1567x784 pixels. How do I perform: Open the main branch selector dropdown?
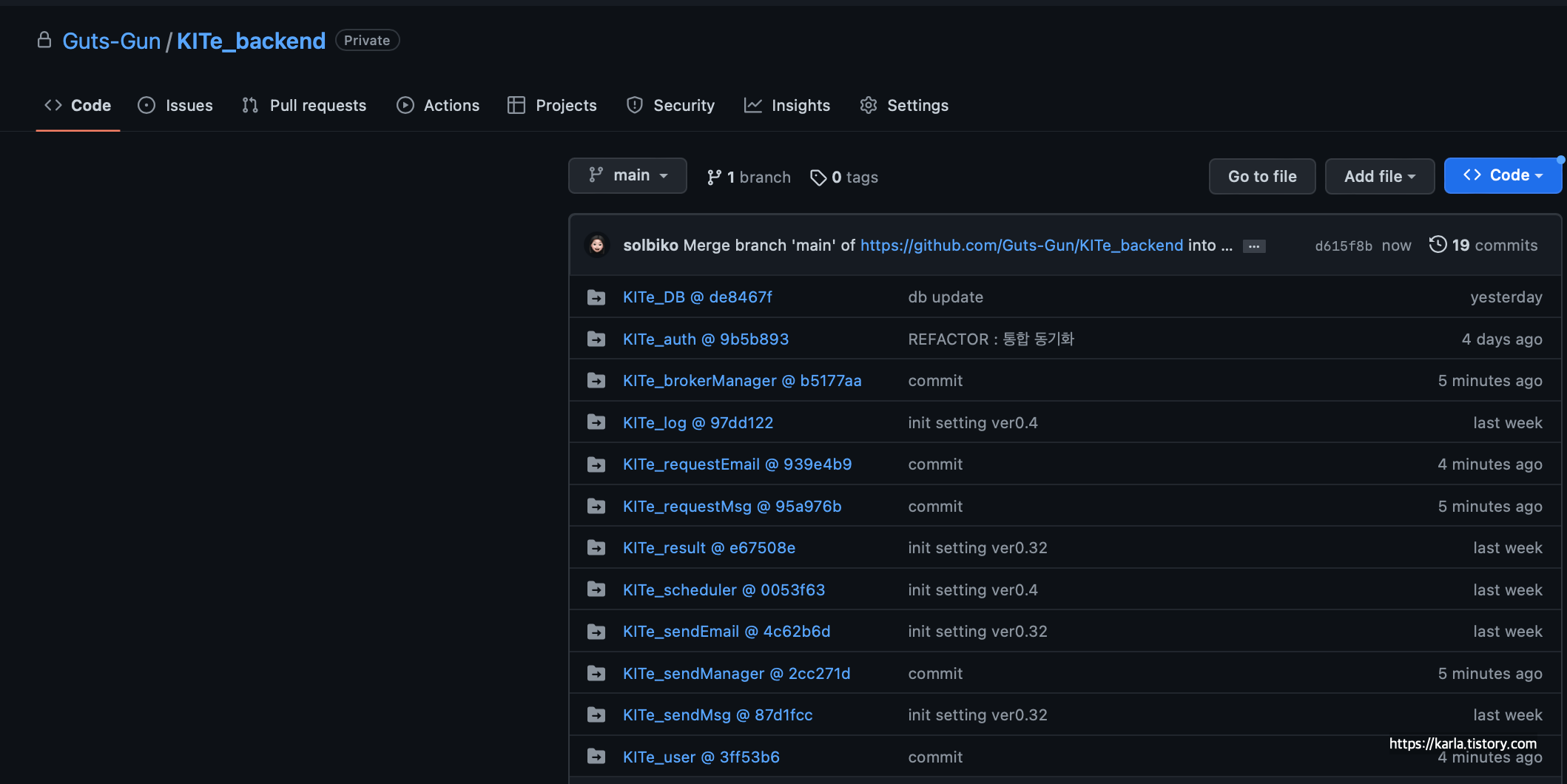pyautogui.click(x=627, y=176)
